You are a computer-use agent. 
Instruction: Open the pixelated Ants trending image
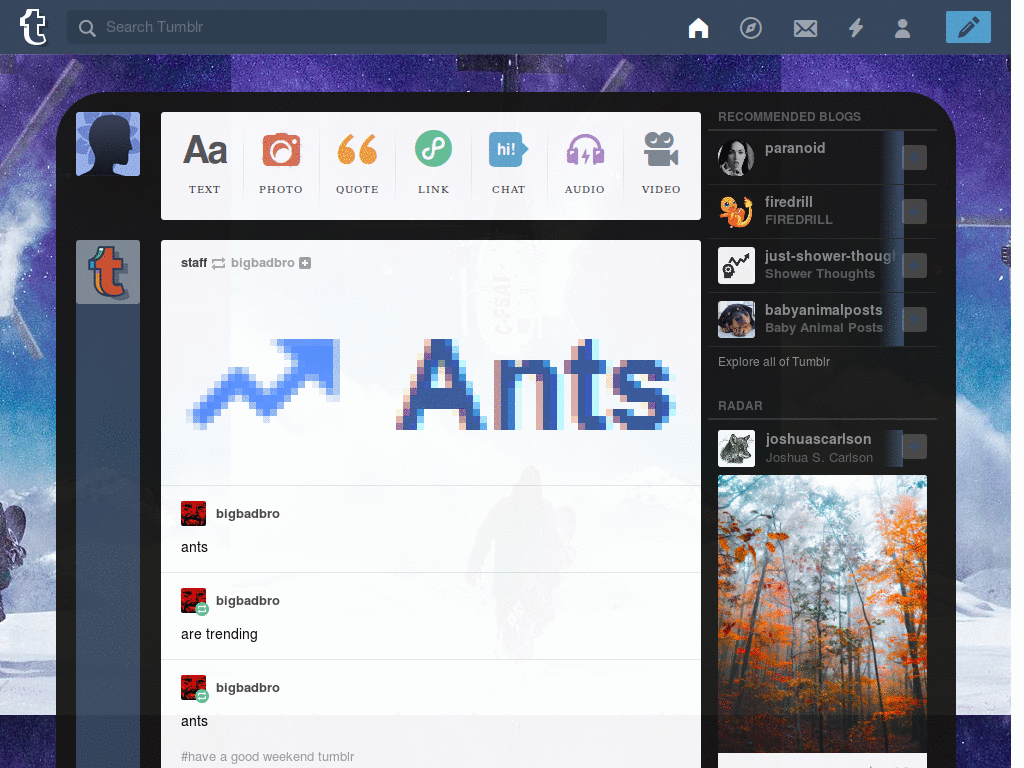click(x=431, y=383)
